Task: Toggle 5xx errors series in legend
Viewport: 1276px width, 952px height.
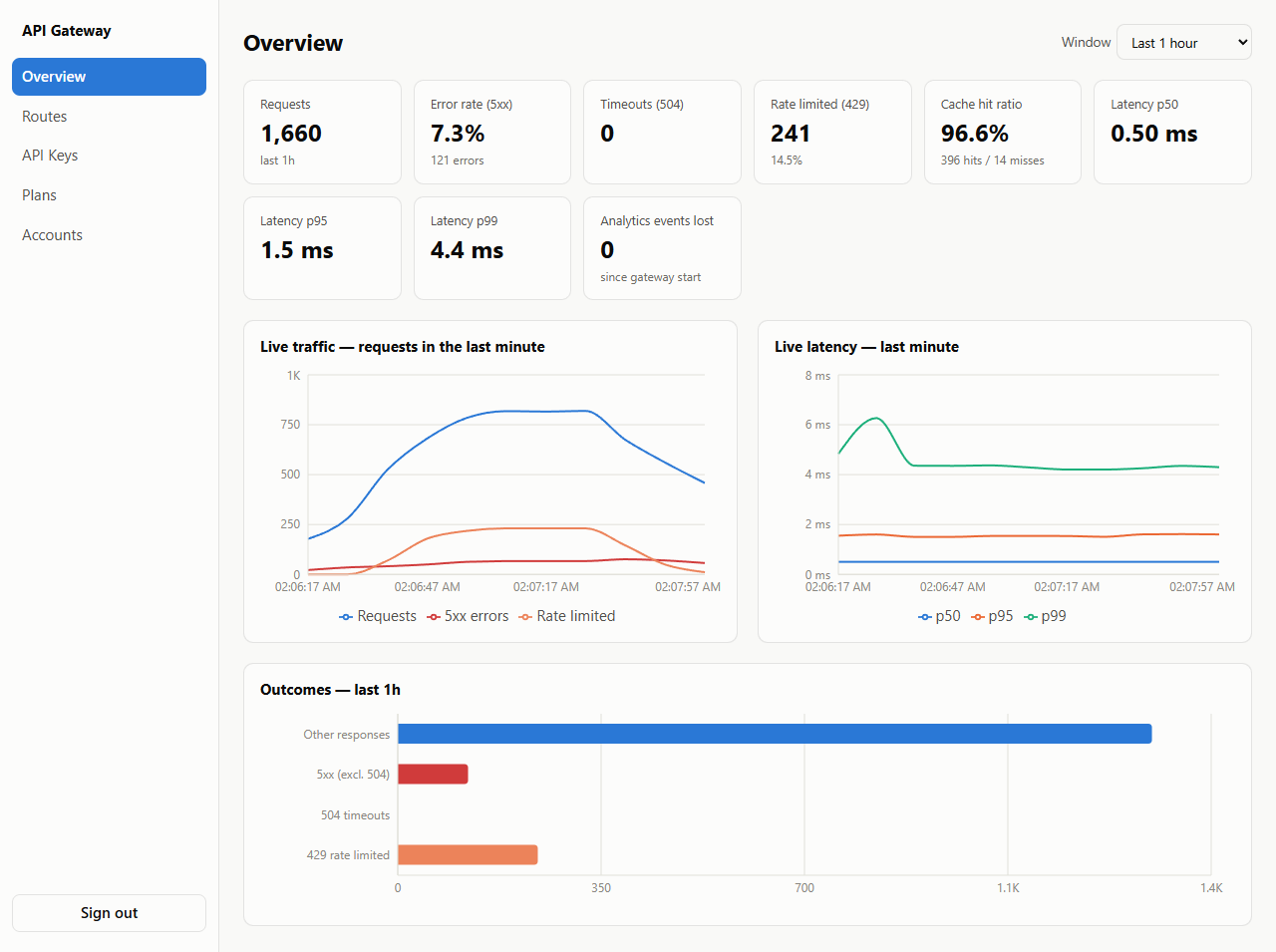Action: click(468, 616)
